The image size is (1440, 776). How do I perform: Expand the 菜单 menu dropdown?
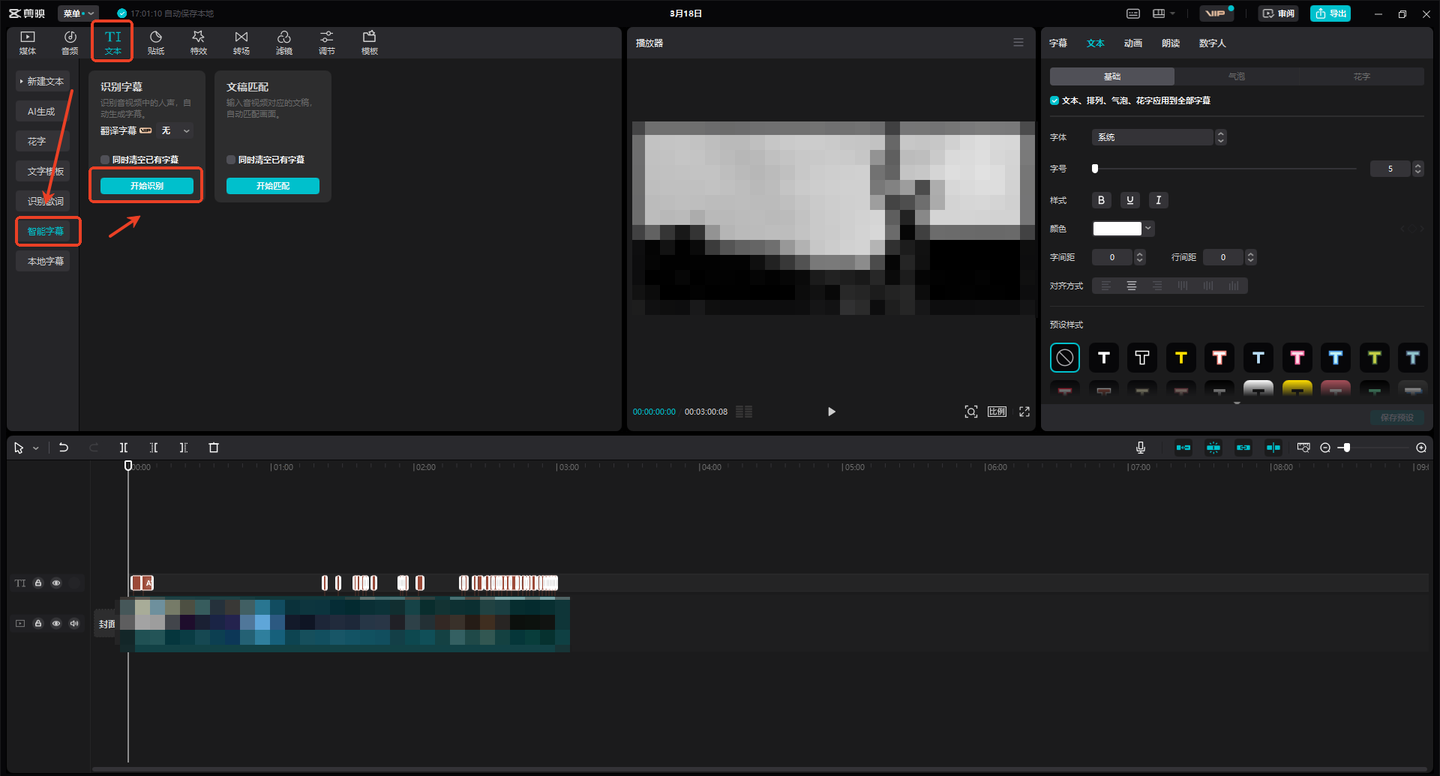click(x=78, y=14)
